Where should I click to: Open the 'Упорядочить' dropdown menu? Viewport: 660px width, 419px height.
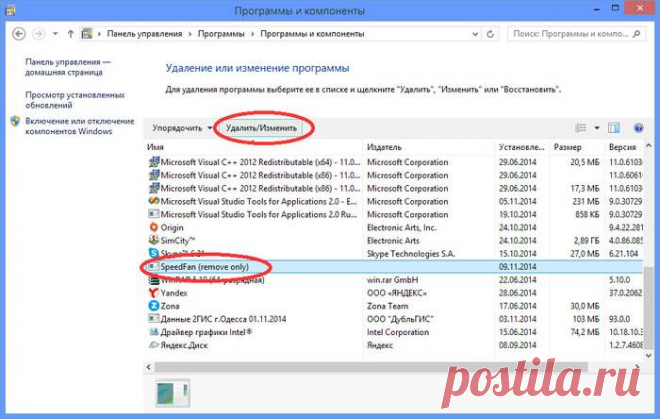[182, 128]
